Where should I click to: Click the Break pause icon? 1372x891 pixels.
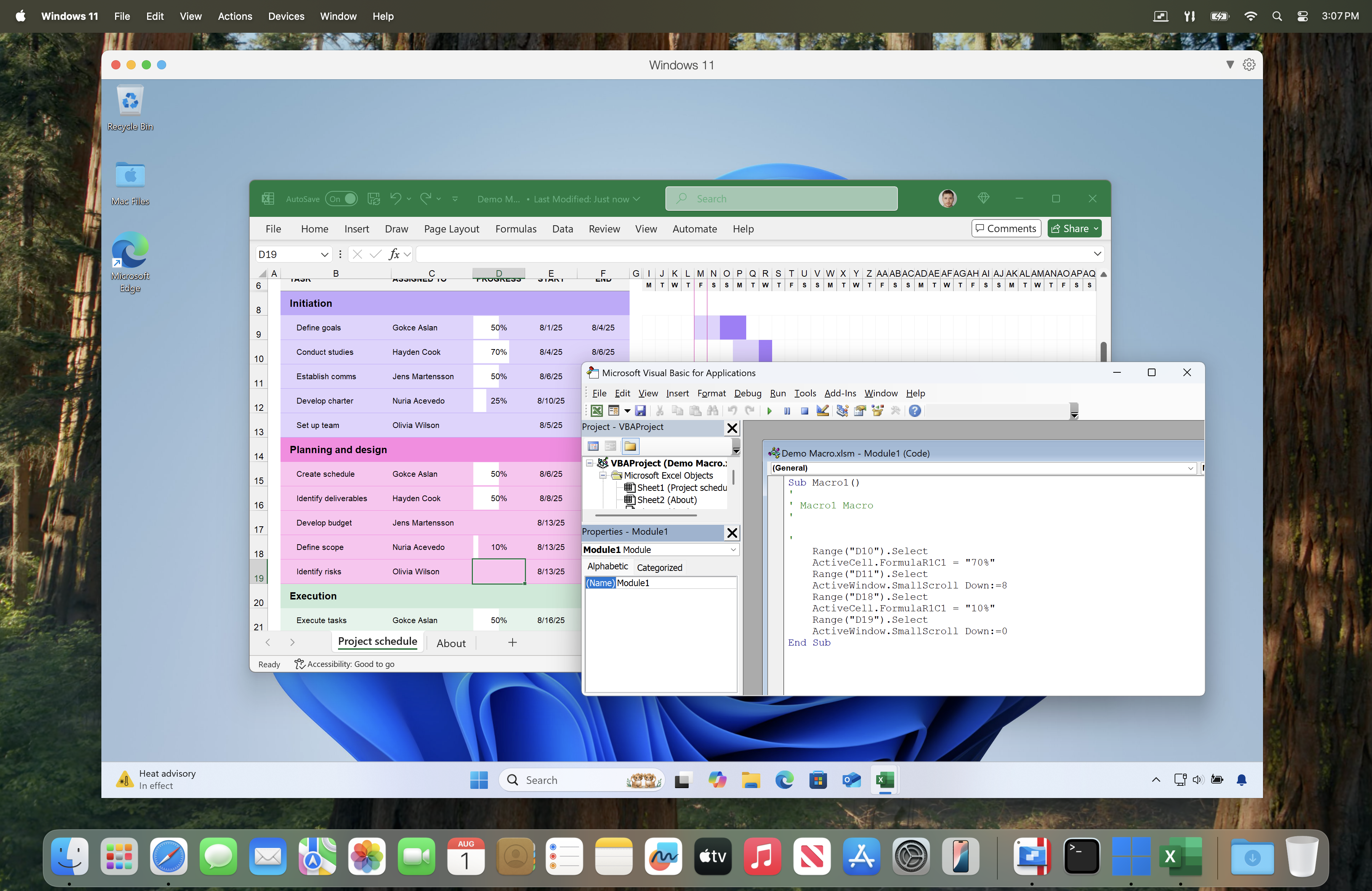(x=787, y=411)
